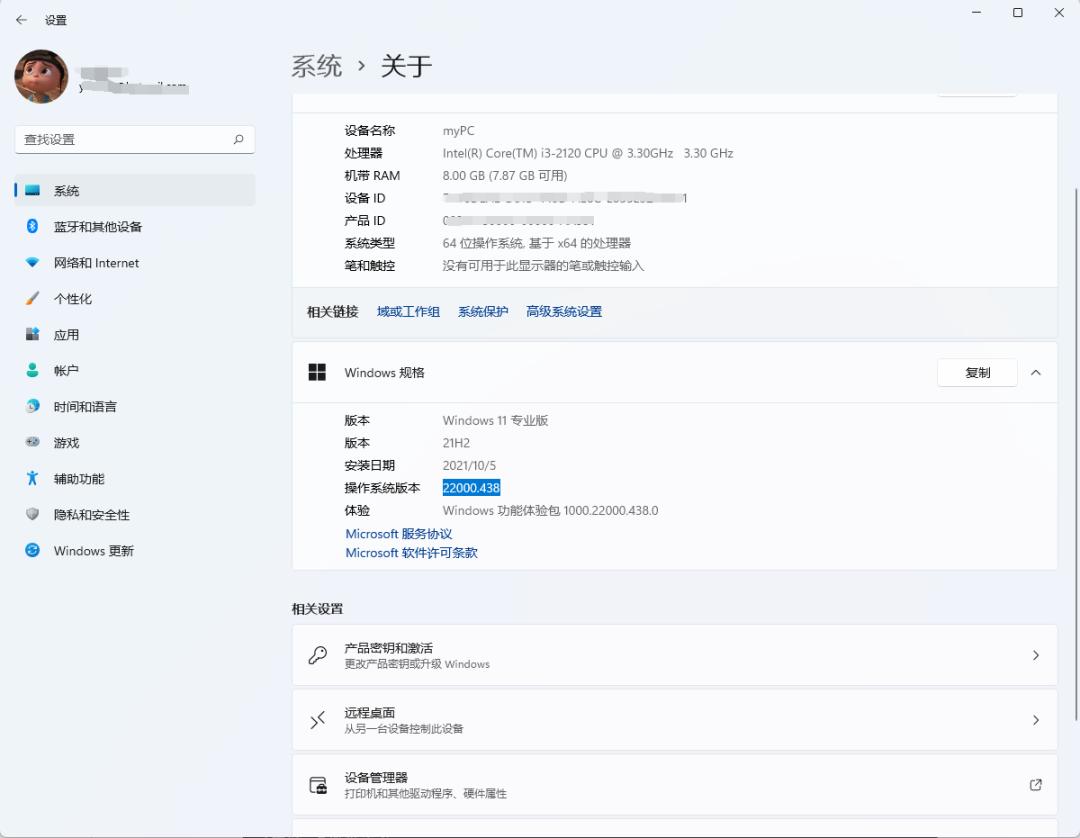Open 远程桌面 settings
Viewport: 1080px width, 838px height.
tap(675, 720)
